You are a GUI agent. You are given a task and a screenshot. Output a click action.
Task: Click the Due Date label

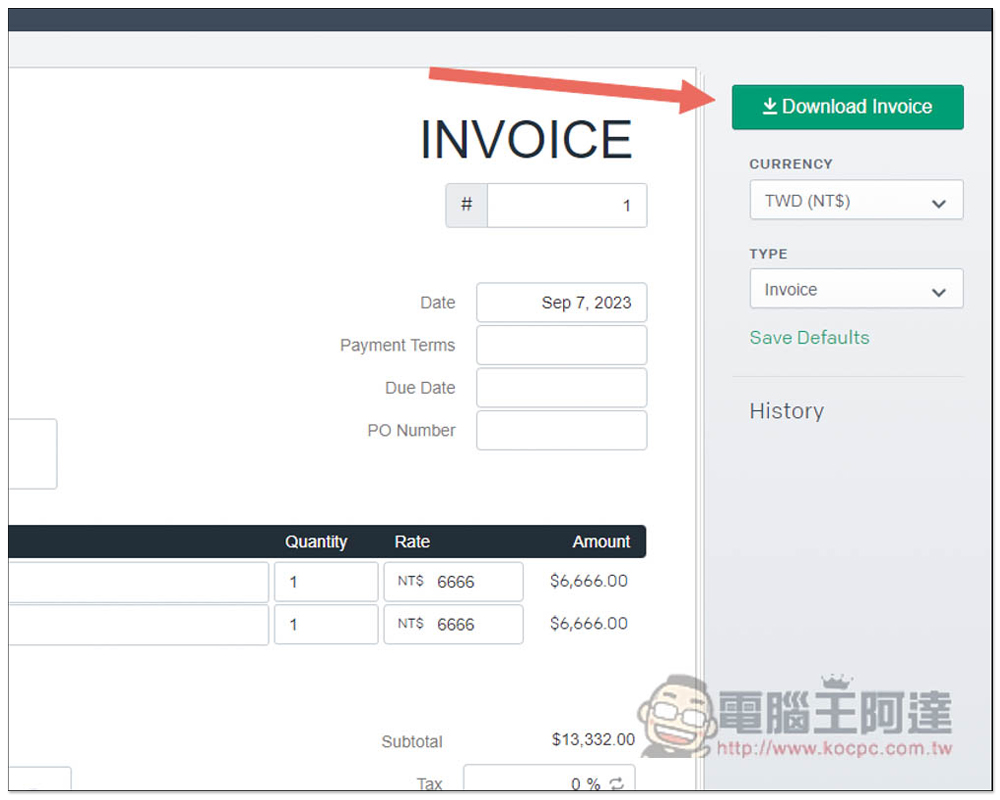click(x=420, y=388)
